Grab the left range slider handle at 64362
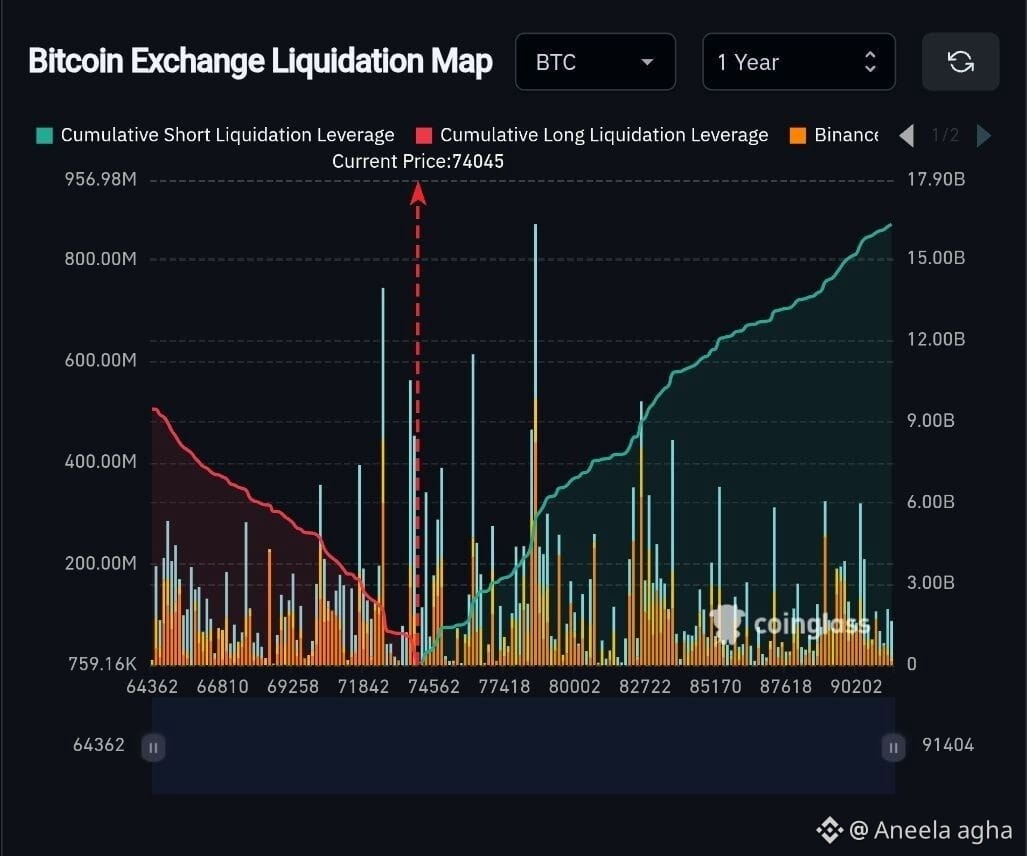 (x=153, y=747)
